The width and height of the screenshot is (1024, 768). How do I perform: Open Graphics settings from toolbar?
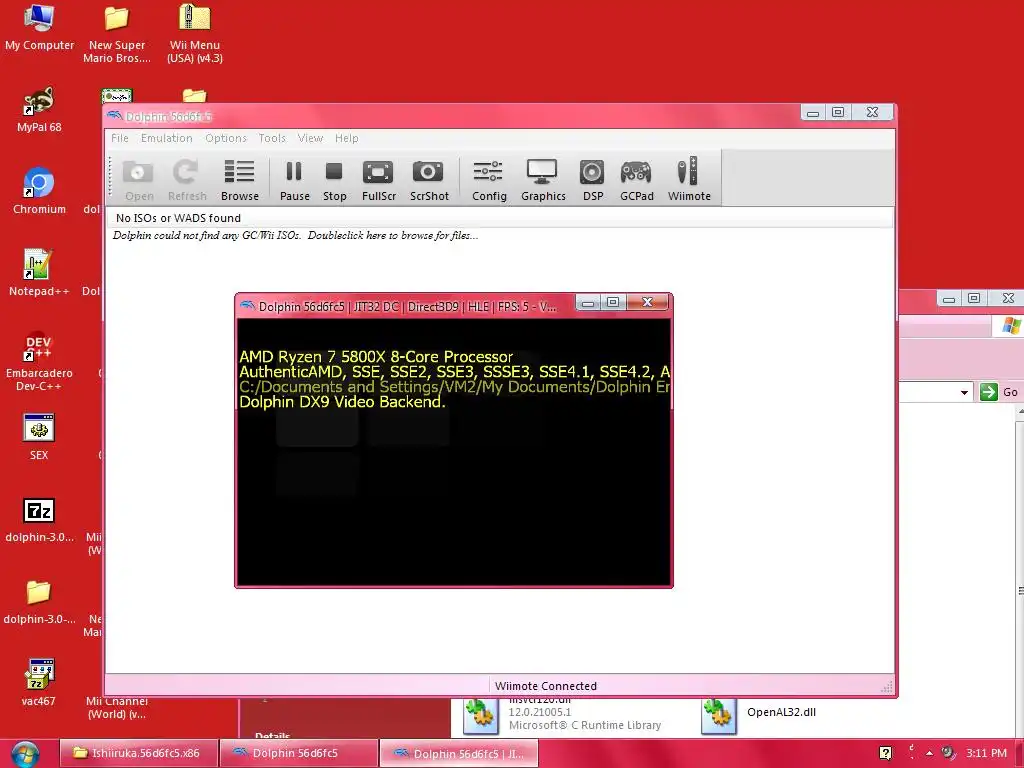(543, 180)
